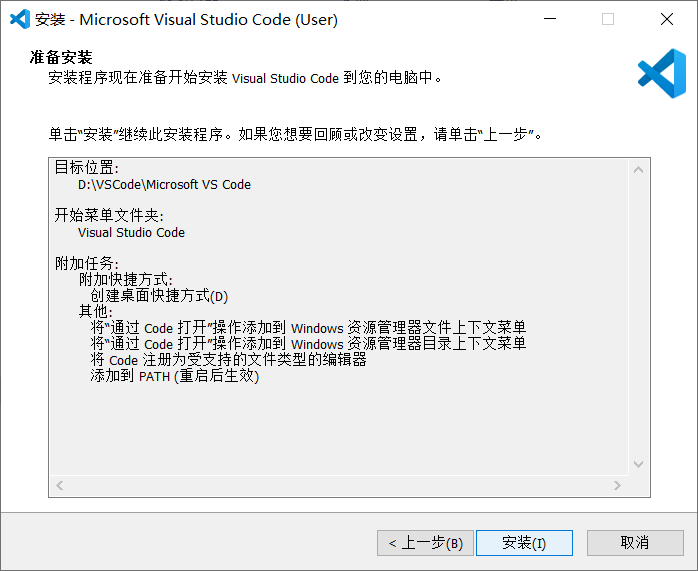698x571 pixels.
Task: Click the VS Code icon in title bar
Action: pyautogui.click(x=20, y=19)
